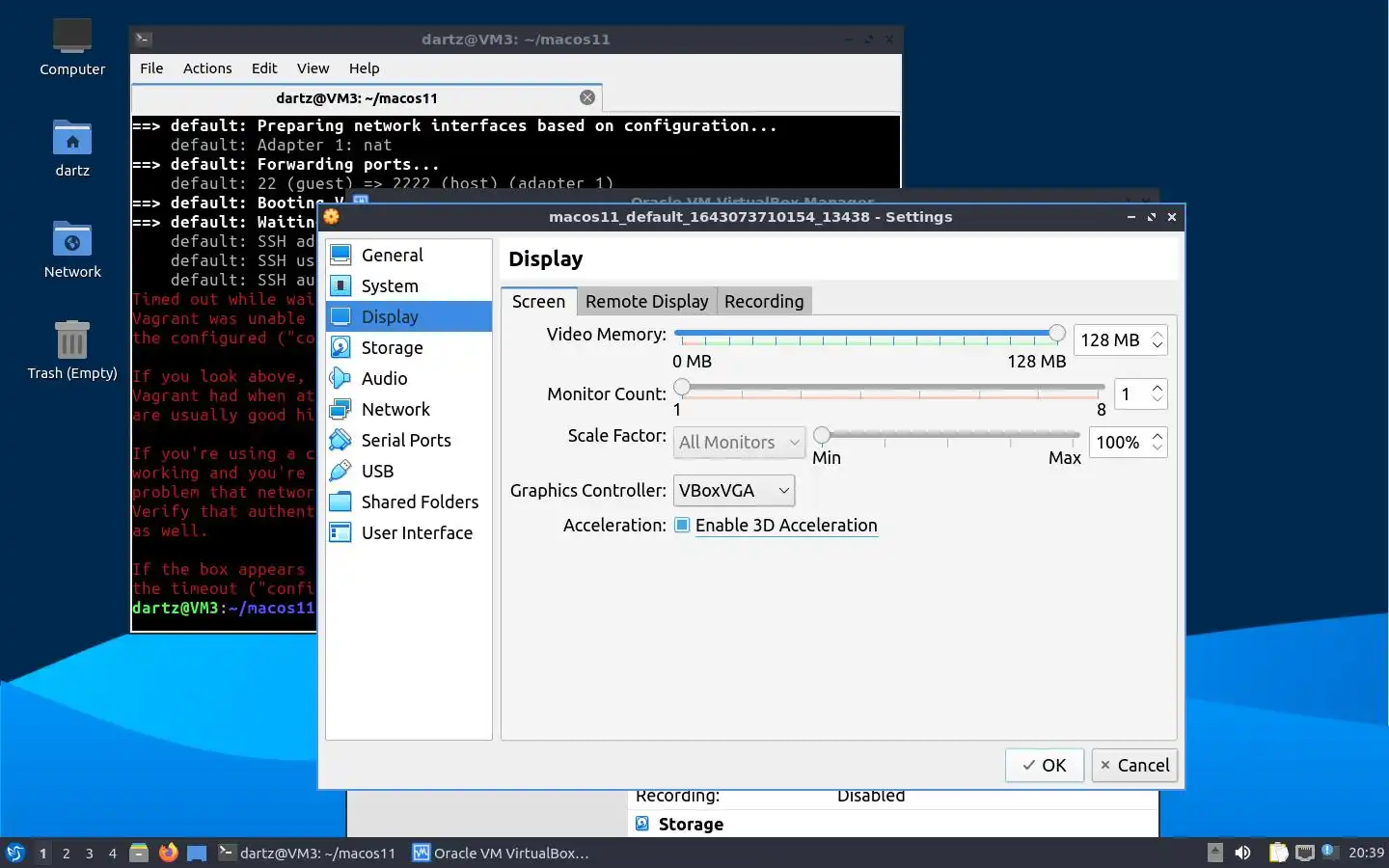Image resolution: width=1389 pixels, height=868 pixels.
Task: Open the start menu icon in taskbar
Action: (14, 853)
